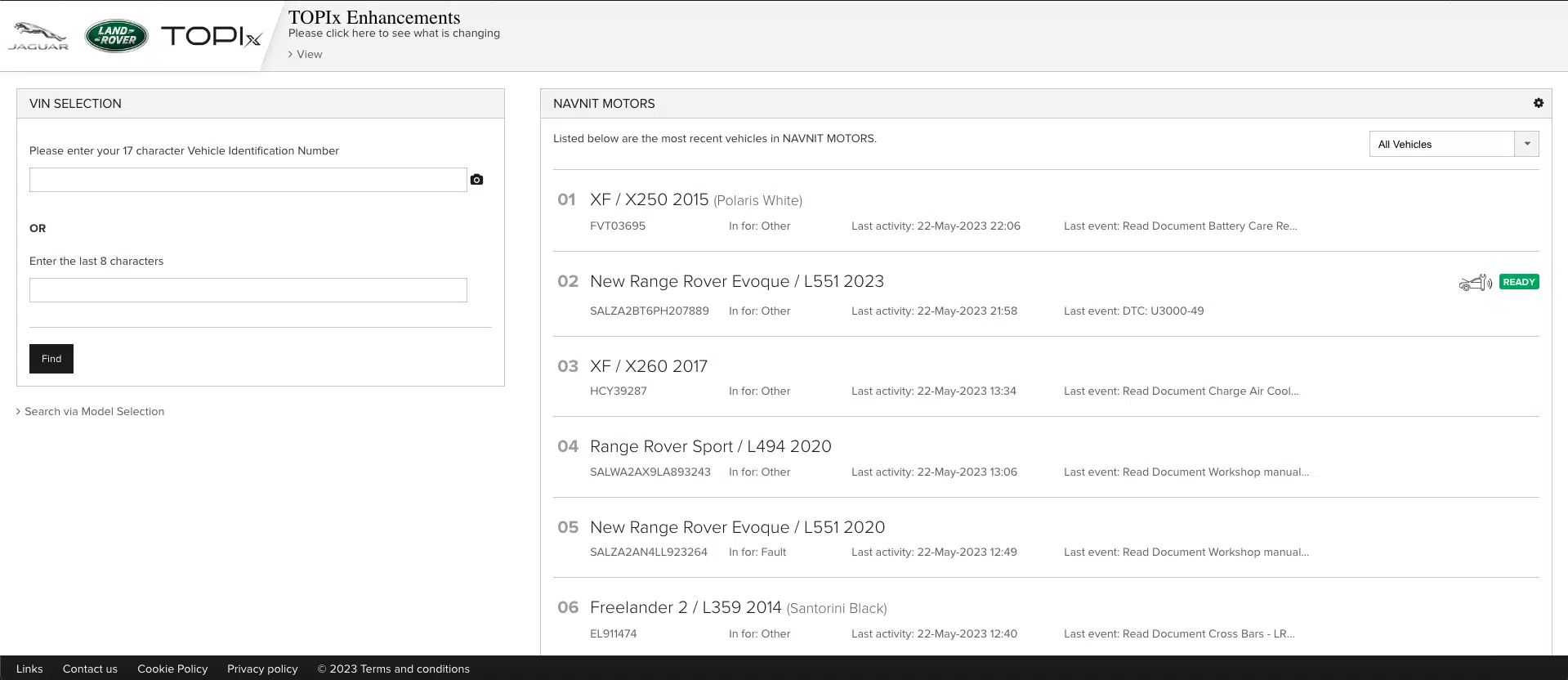Expand the TOPIx Enhancements View link
Screen dimensions: 1568x680
point(308,55)
